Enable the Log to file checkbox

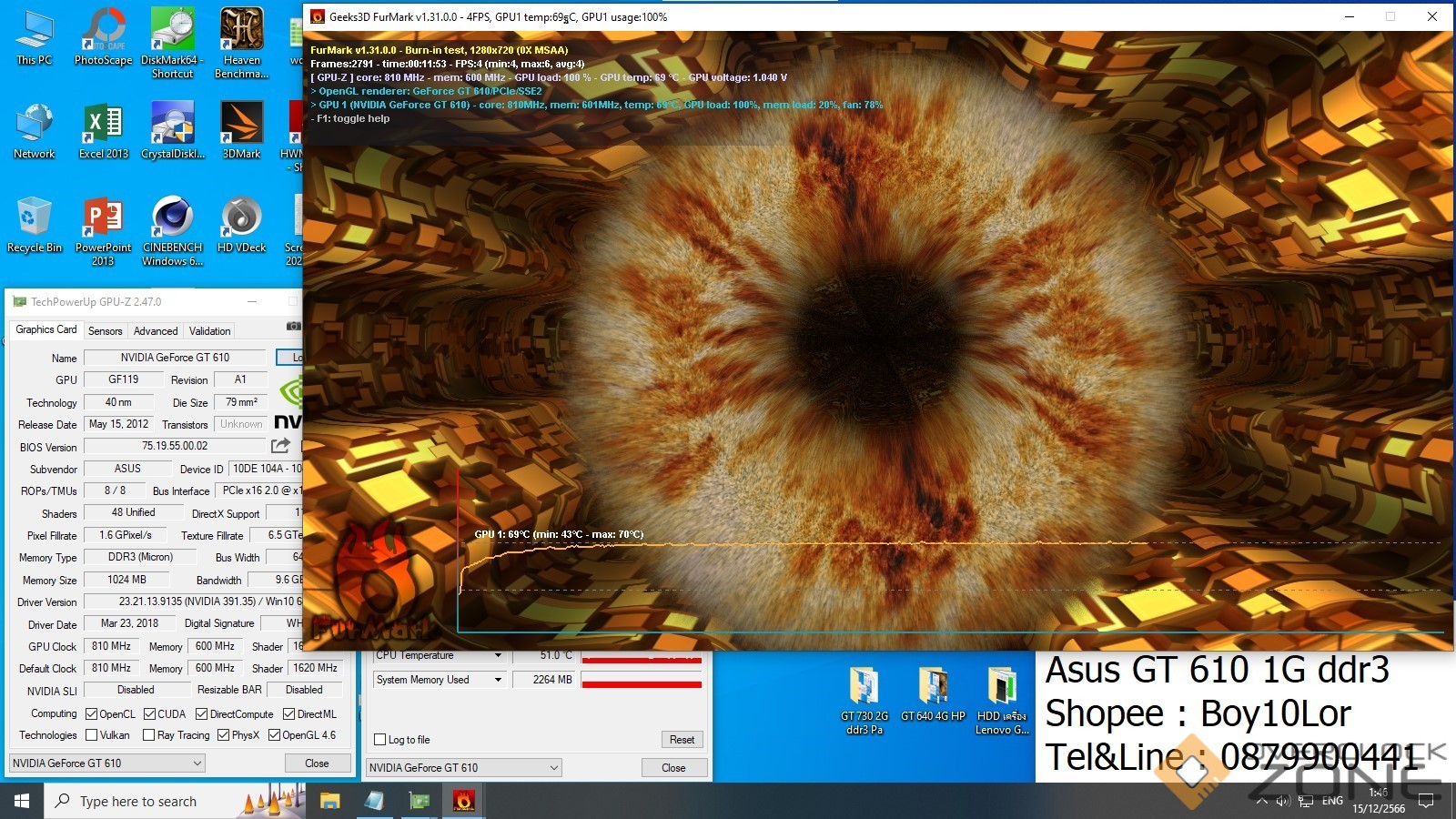[380, 740]
